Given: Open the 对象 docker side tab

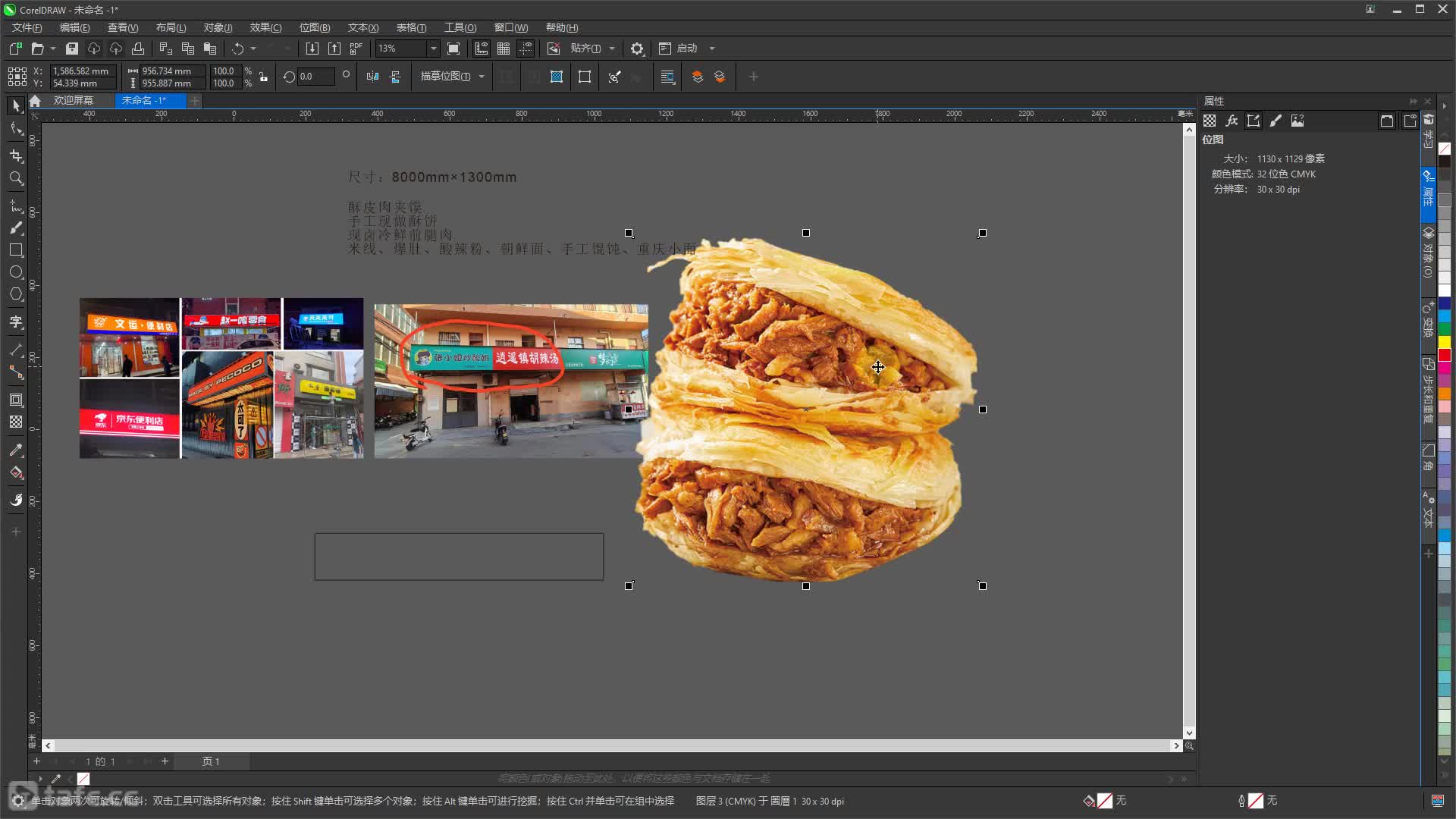Looking at the screenshot, I should click(1428, 253).
